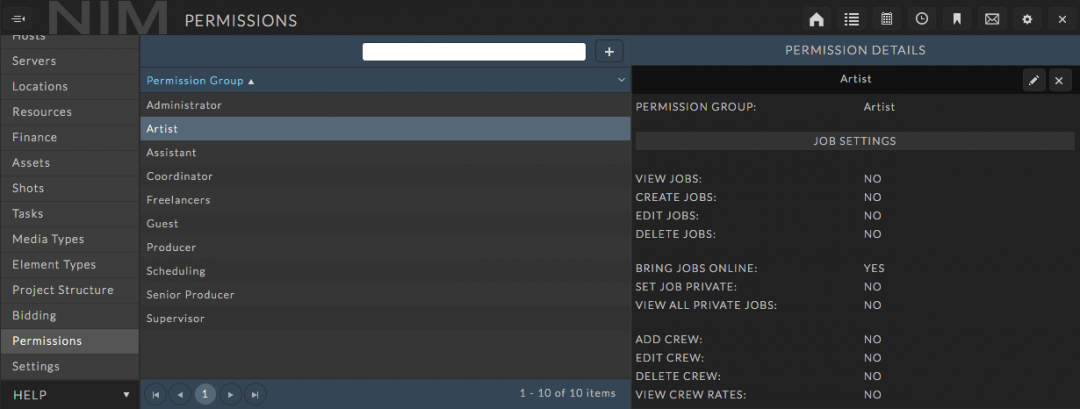Go to the Home dashboard icon
Viewport: 1080px width, 409px height.
(816, 19)
